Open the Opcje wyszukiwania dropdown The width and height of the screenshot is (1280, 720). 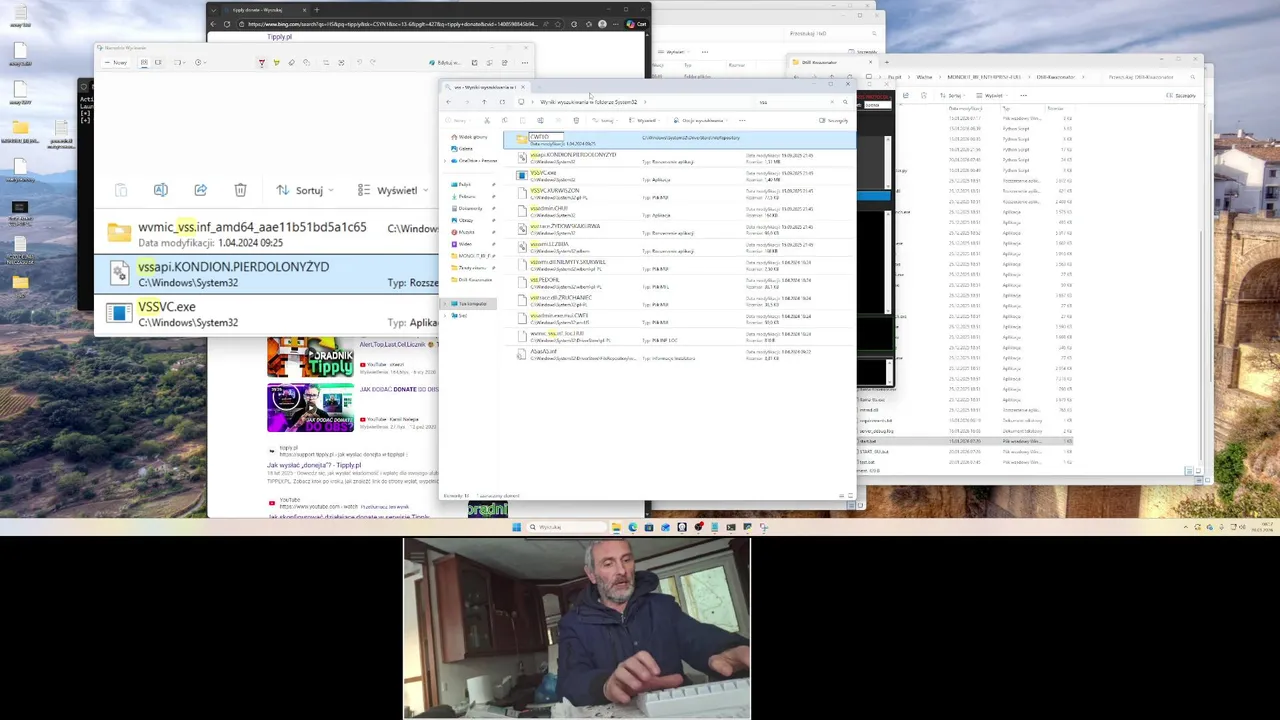[701, 120]
